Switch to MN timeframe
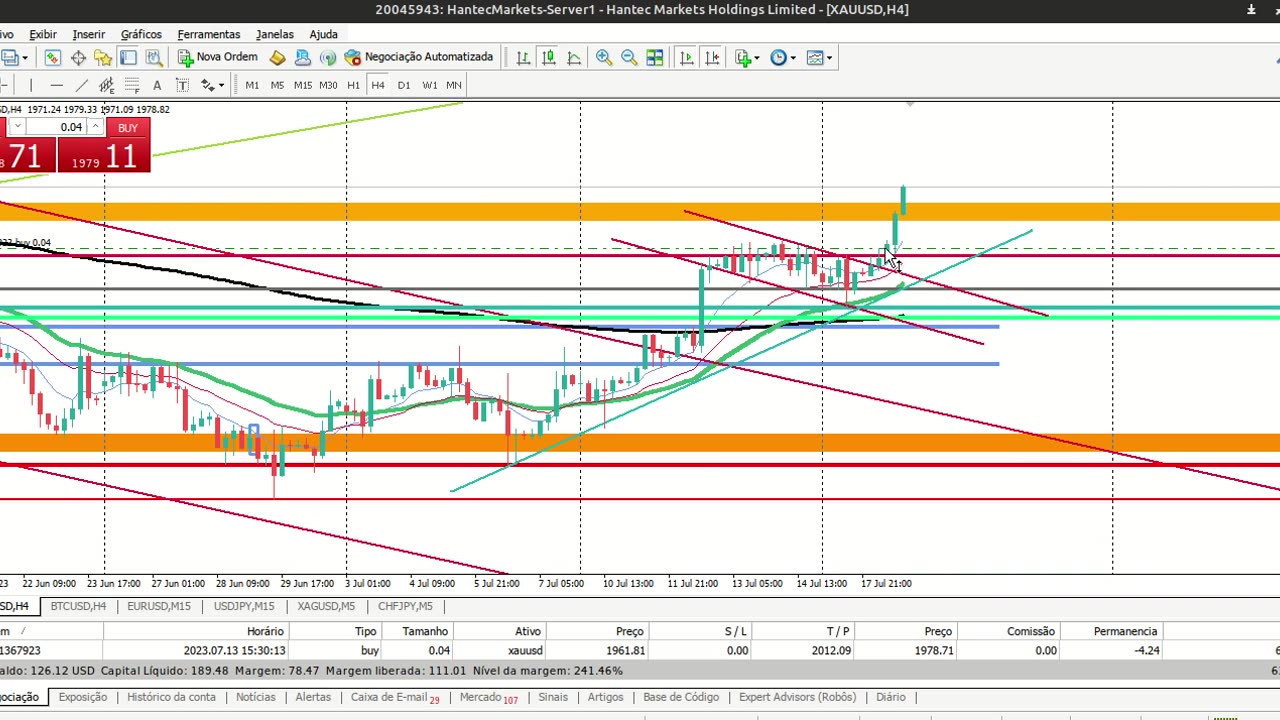1280x720 pixels. pyautogui.click(x=454, y=85)
